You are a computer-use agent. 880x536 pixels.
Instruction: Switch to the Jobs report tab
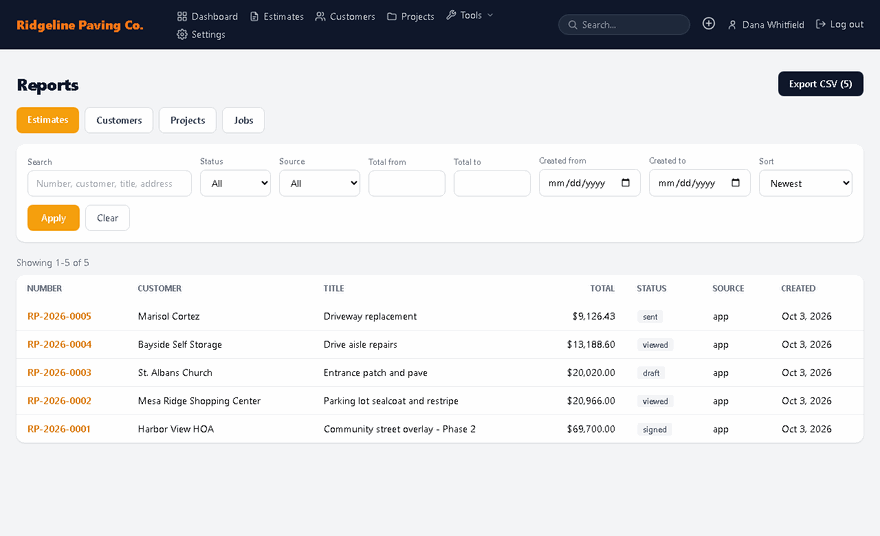(x=244, y=120)
